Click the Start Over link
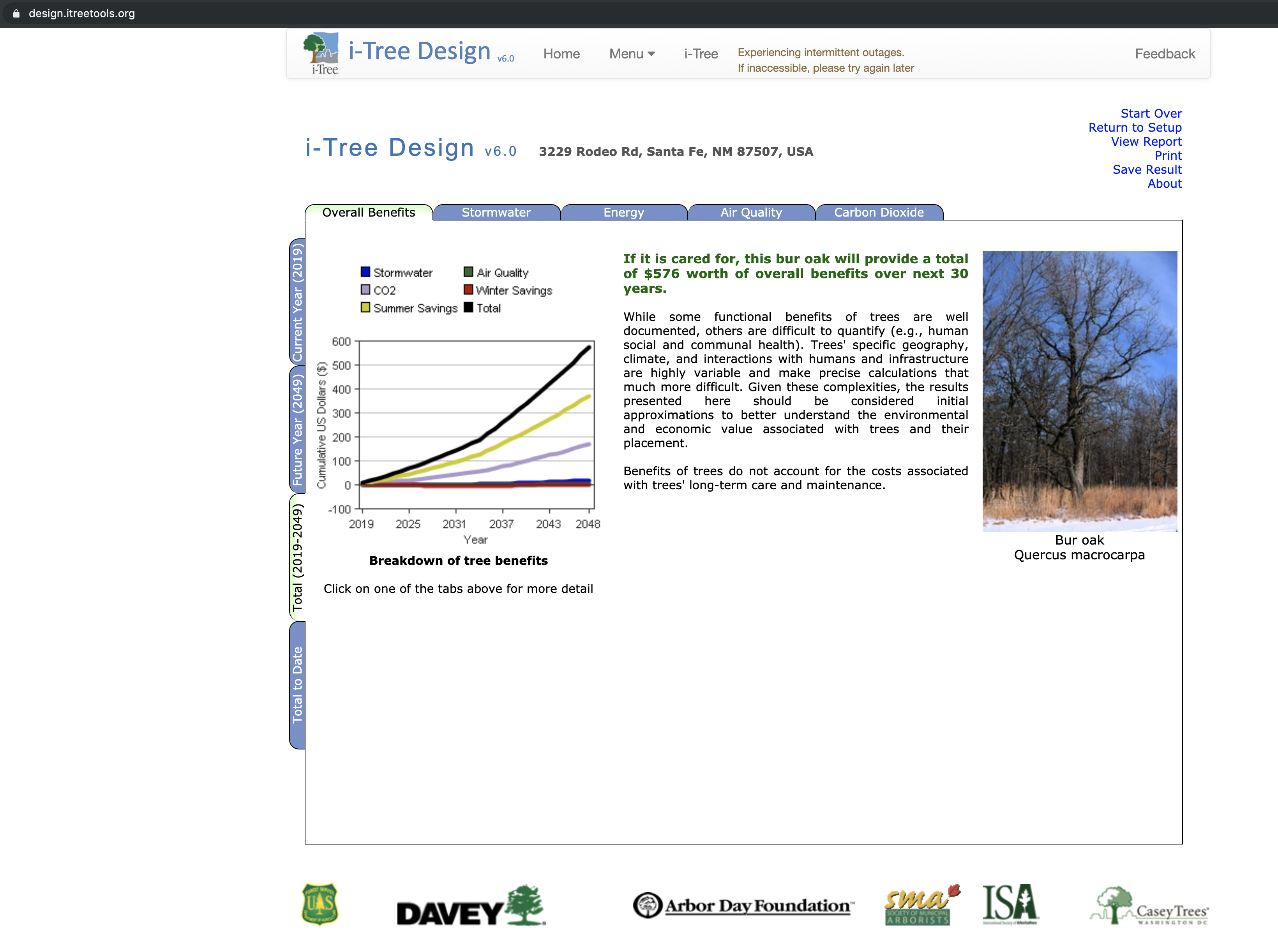This screenshot has width=1278, height=952. (x=1151, y=113)
